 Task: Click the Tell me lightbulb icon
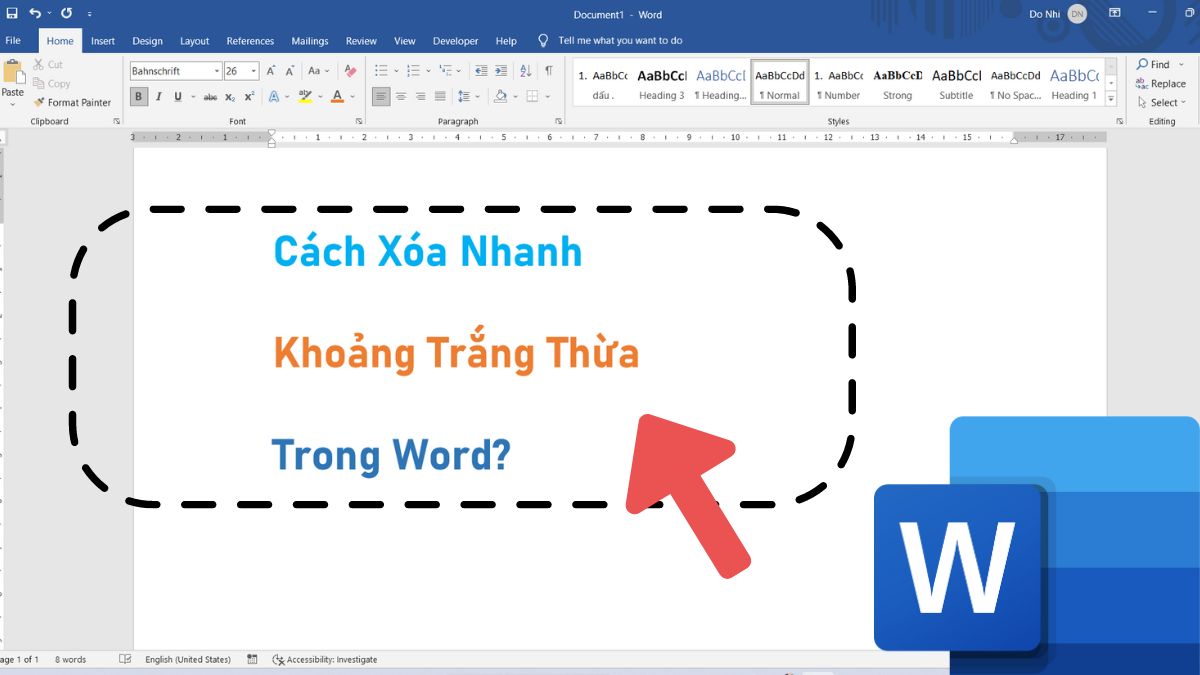tap(544, 41)
